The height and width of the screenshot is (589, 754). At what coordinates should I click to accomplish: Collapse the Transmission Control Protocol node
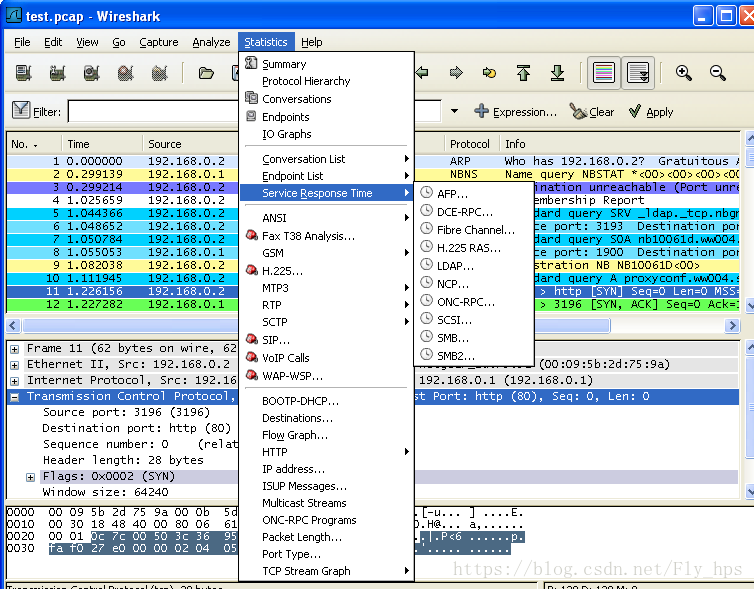pos(14,397)
